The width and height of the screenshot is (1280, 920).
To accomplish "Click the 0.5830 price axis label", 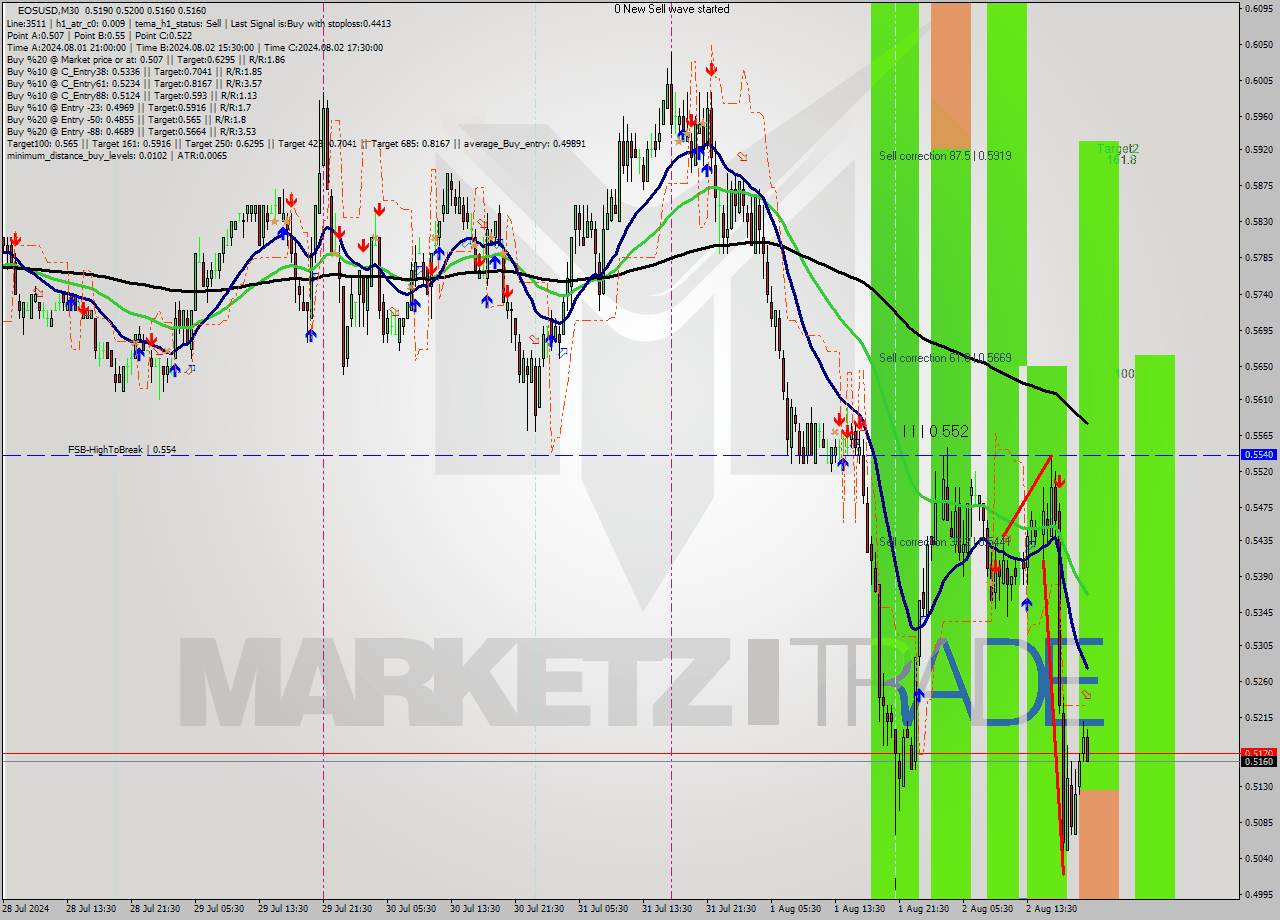I will [1259, 222].
